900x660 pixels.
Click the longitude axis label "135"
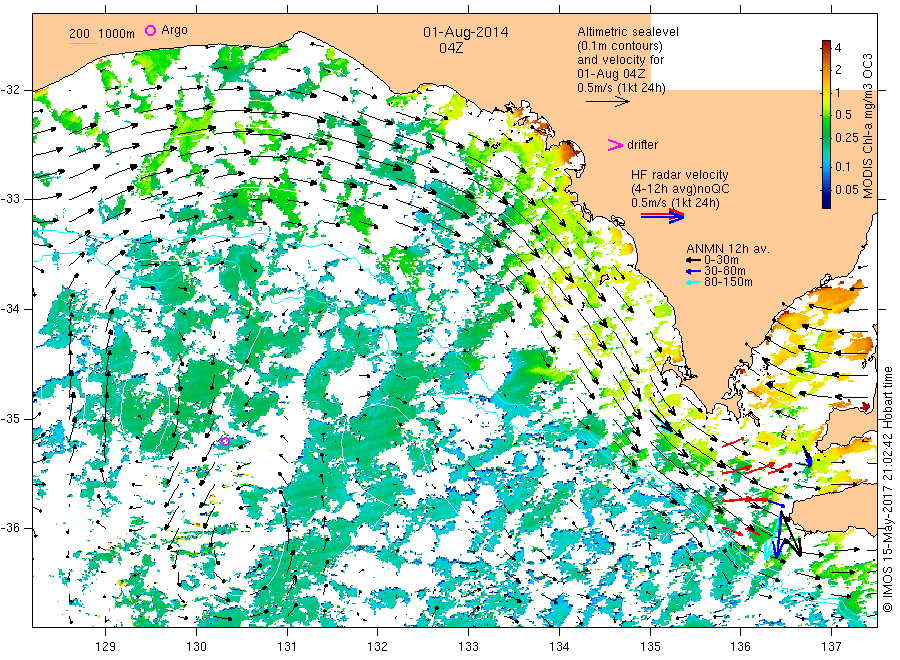coord(650,647)
